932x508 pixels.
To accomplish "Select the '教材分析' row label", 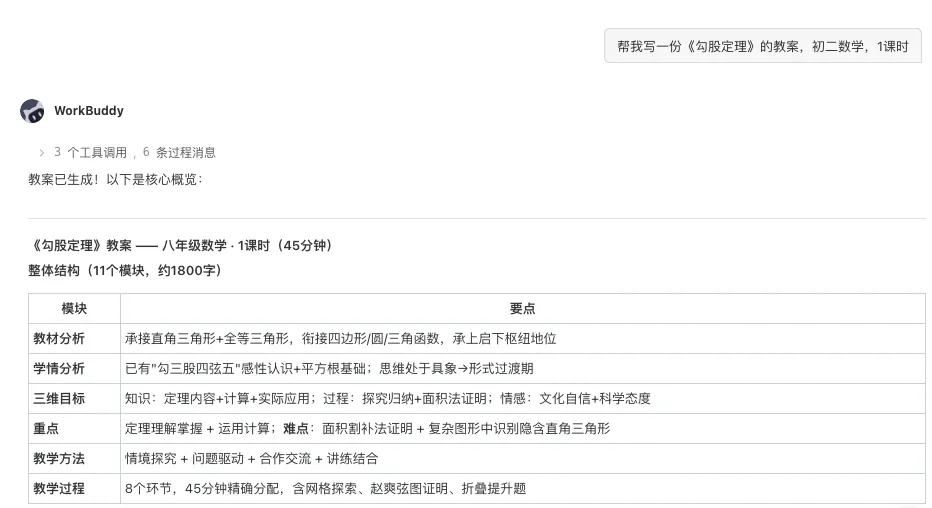I will tap(59, 339).
